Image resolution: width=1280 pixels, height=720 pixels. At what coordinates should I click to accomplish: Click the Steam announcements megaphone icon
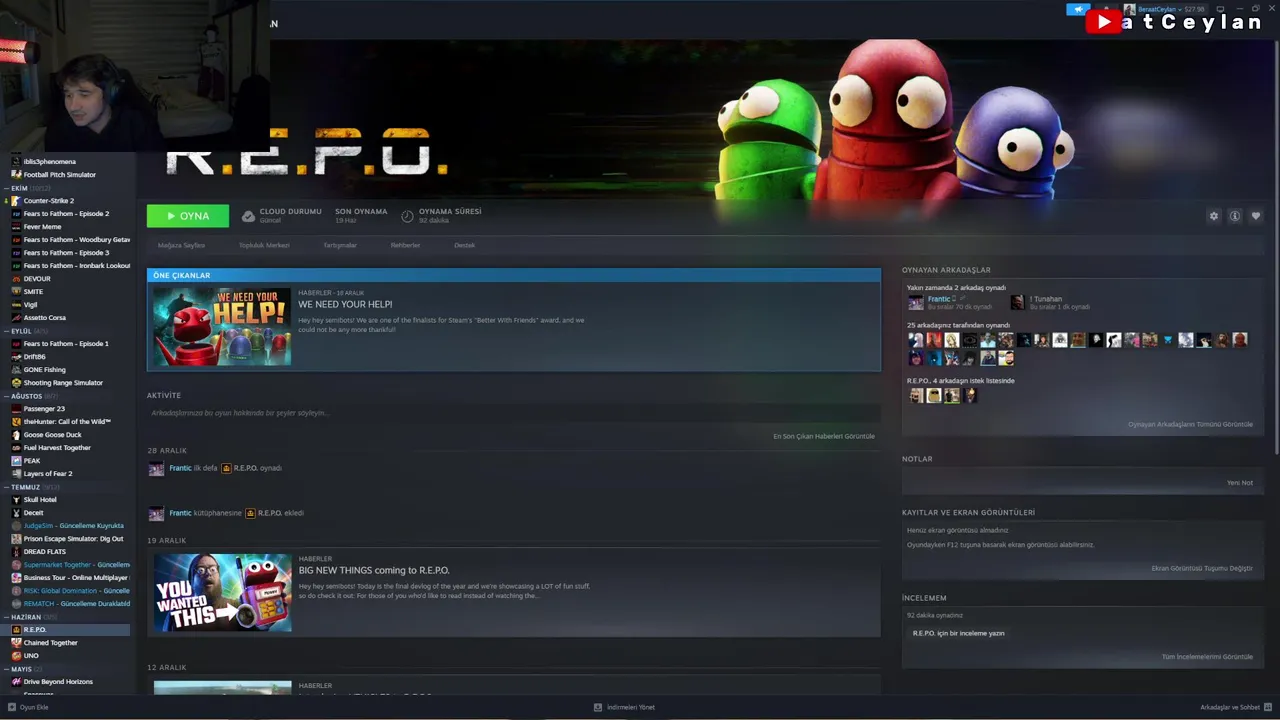pos(1078,9)
